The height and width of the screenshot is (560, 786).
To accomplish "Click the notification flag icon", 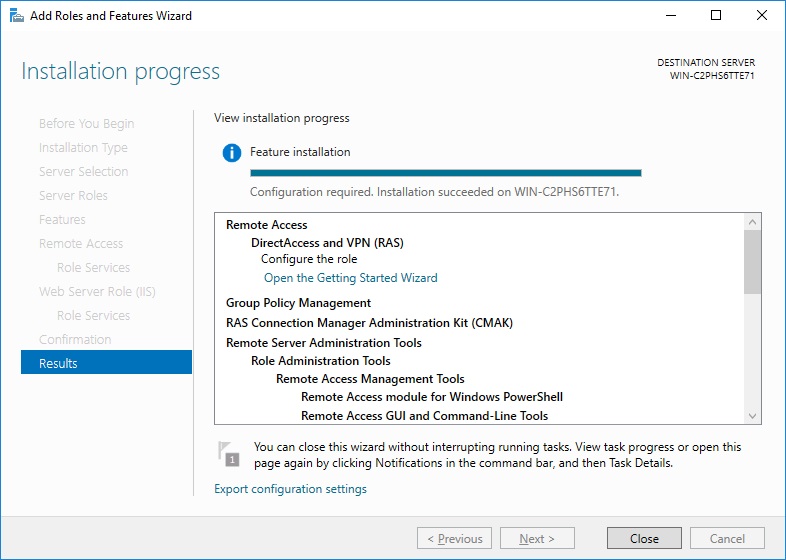I will (229, 454).
